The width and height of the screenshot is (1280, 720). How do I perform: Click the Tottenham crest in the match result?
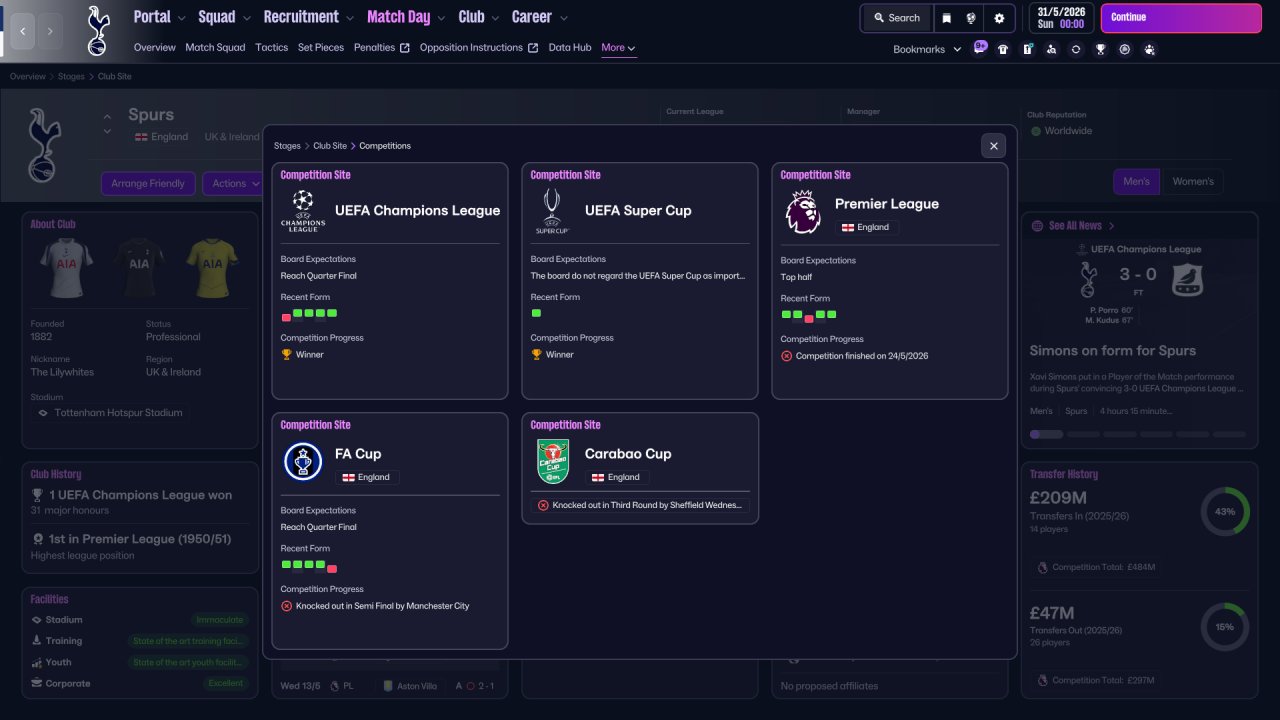pyautogui.click(x=1088, y=278)
